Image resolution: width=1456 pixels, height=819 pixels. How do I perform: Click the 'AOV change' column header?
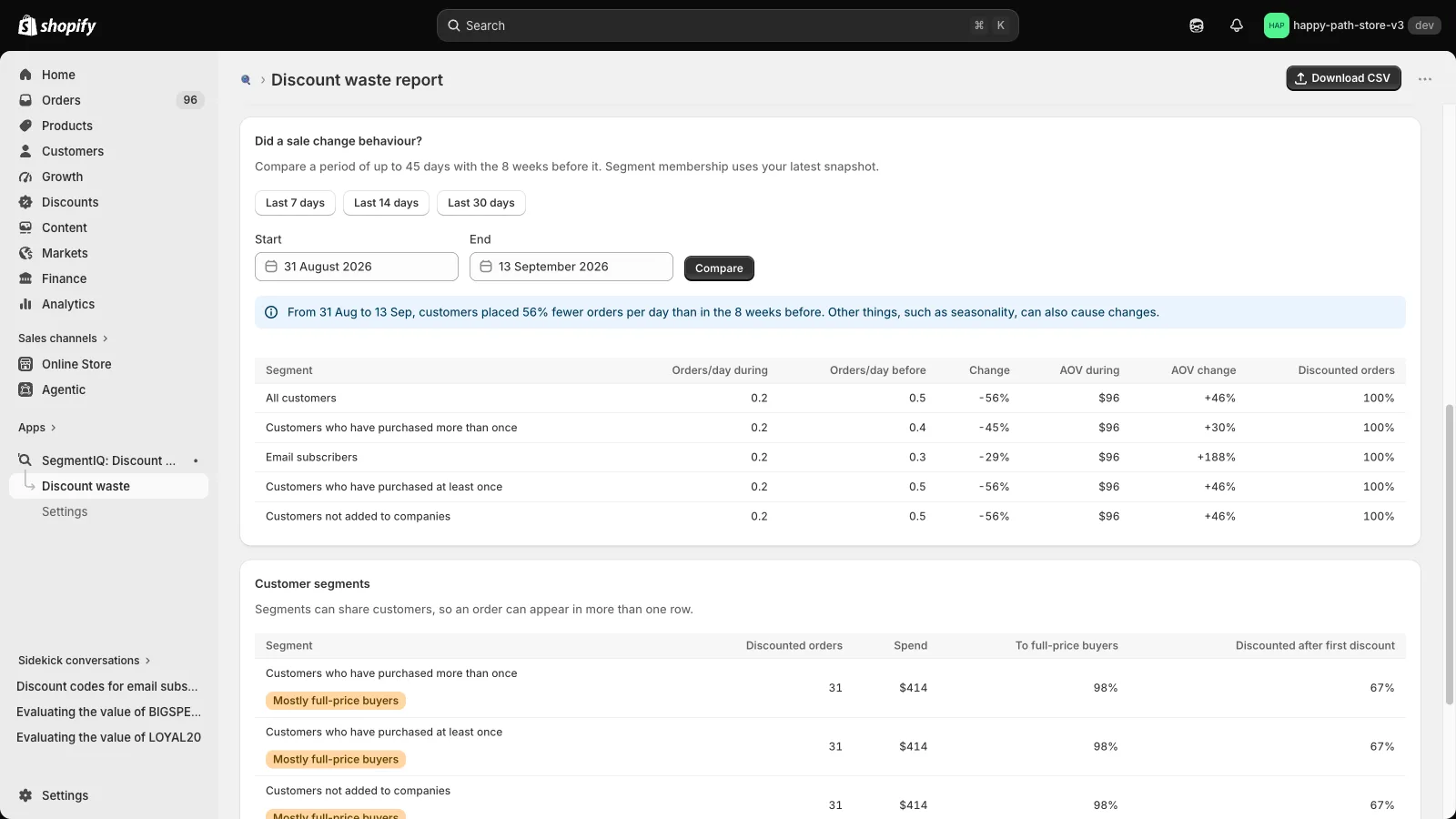[x=1203, y=370]
